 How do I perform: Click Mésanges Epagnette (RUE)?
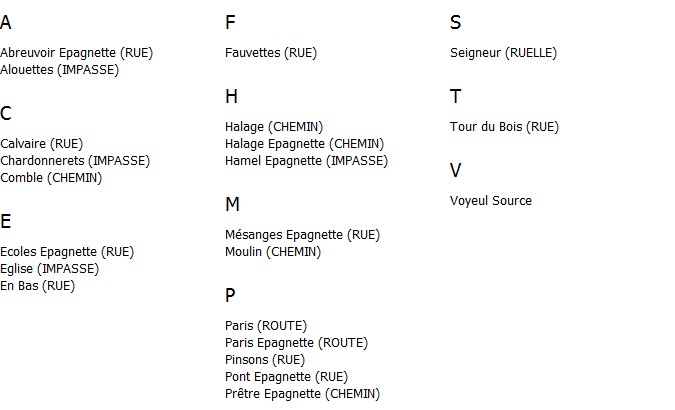[x=303, y=235]
